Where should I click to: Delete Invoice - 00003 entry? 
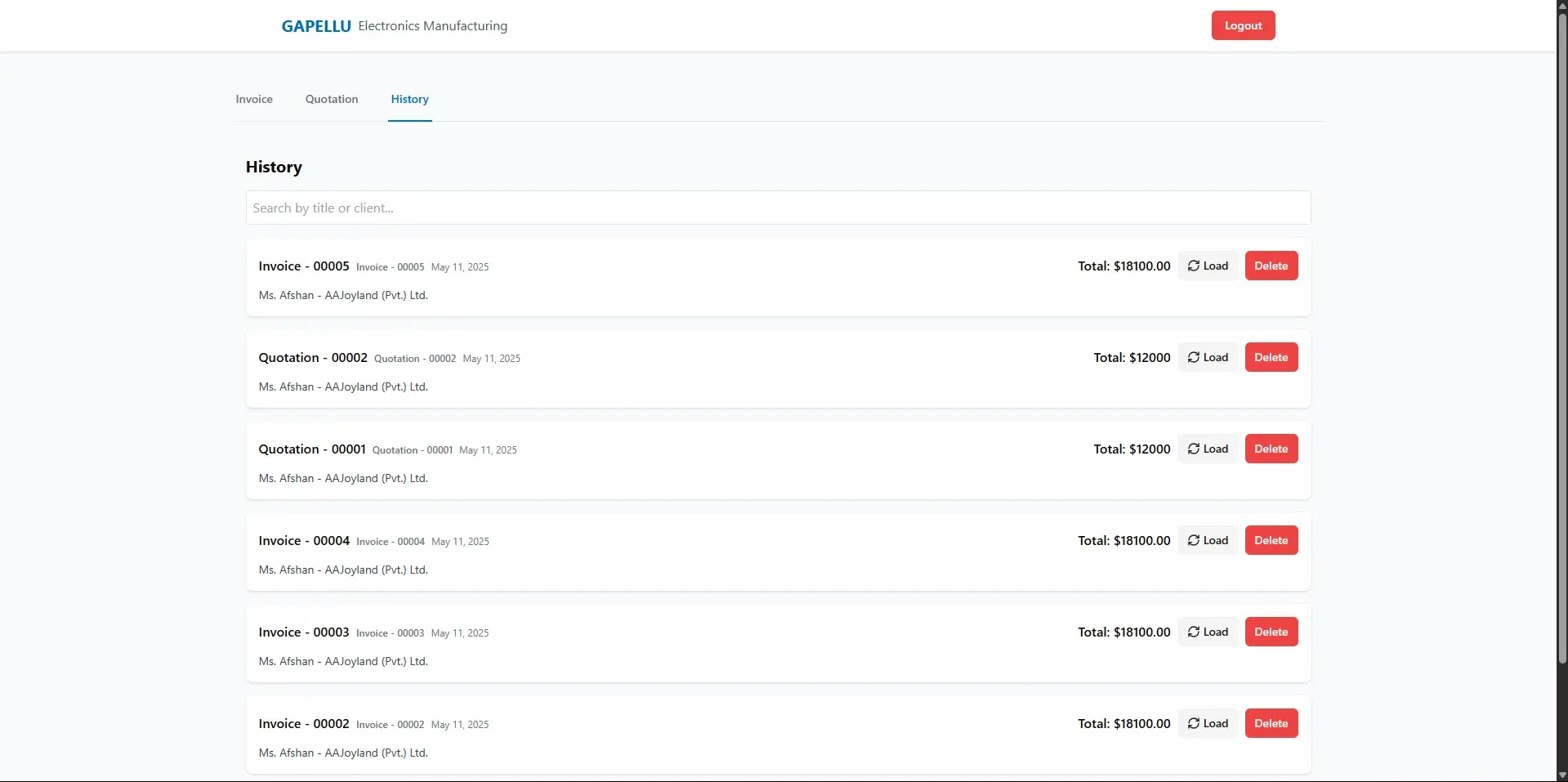(1271, 632)
